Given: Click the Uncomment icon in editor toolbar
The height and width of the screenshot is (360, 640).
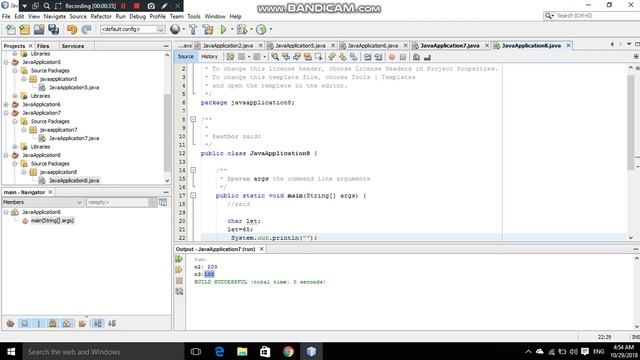Looking at the screenshot, I should (427, 57).
